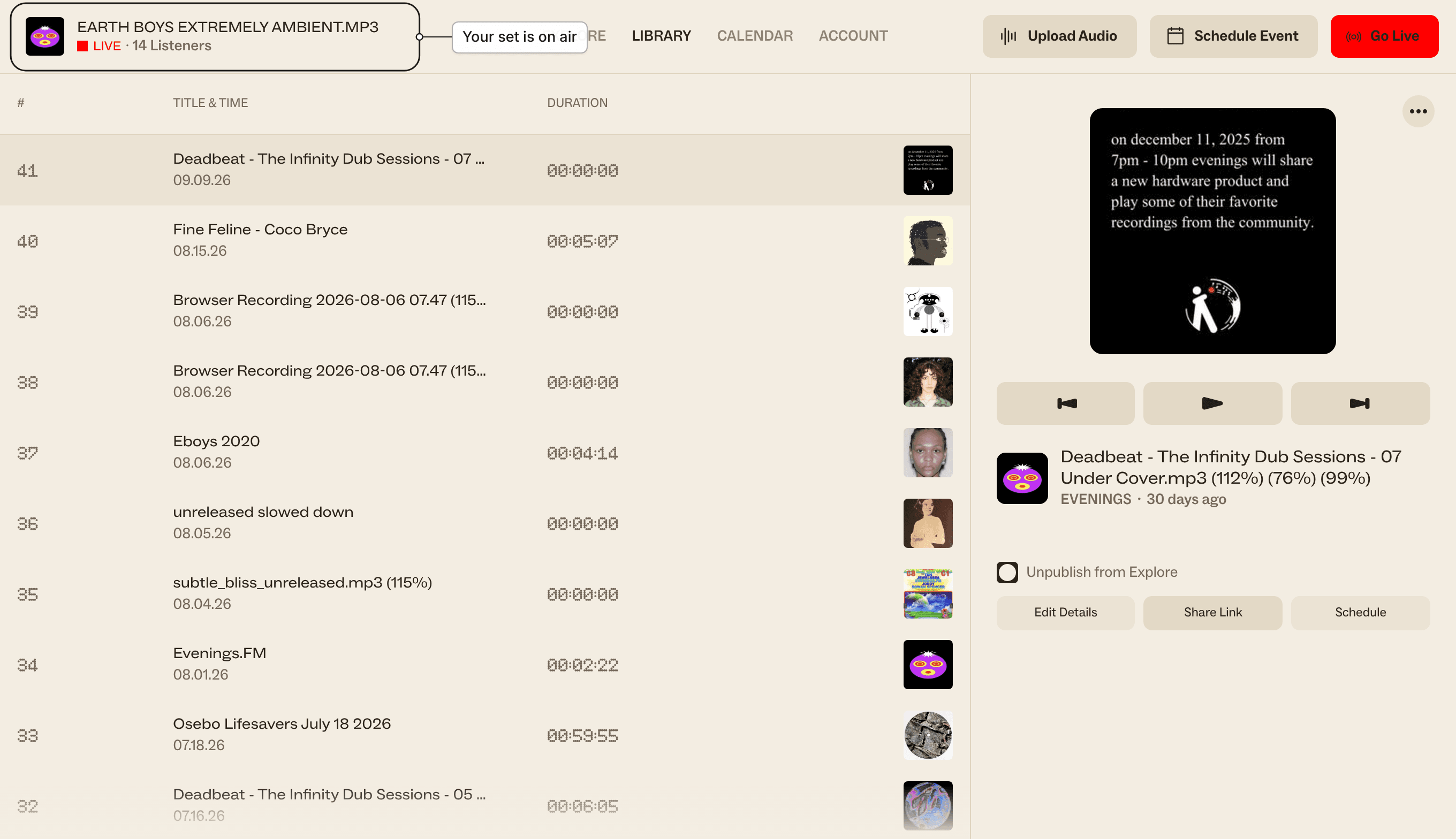Open the Calendar tab
Viewport: 1456px width, 839px height.
755,36
